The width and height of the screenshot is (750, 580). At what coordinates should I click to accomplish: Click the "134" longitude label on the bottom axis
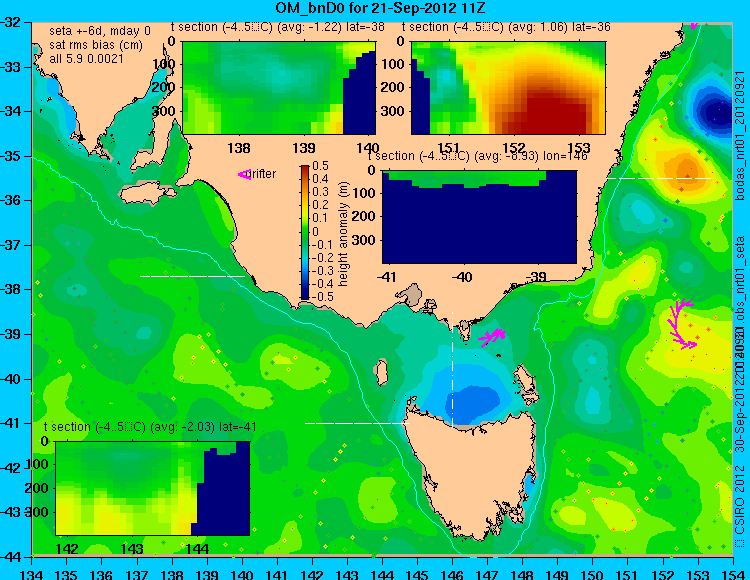pyautogui.click(x=33, y=574)
